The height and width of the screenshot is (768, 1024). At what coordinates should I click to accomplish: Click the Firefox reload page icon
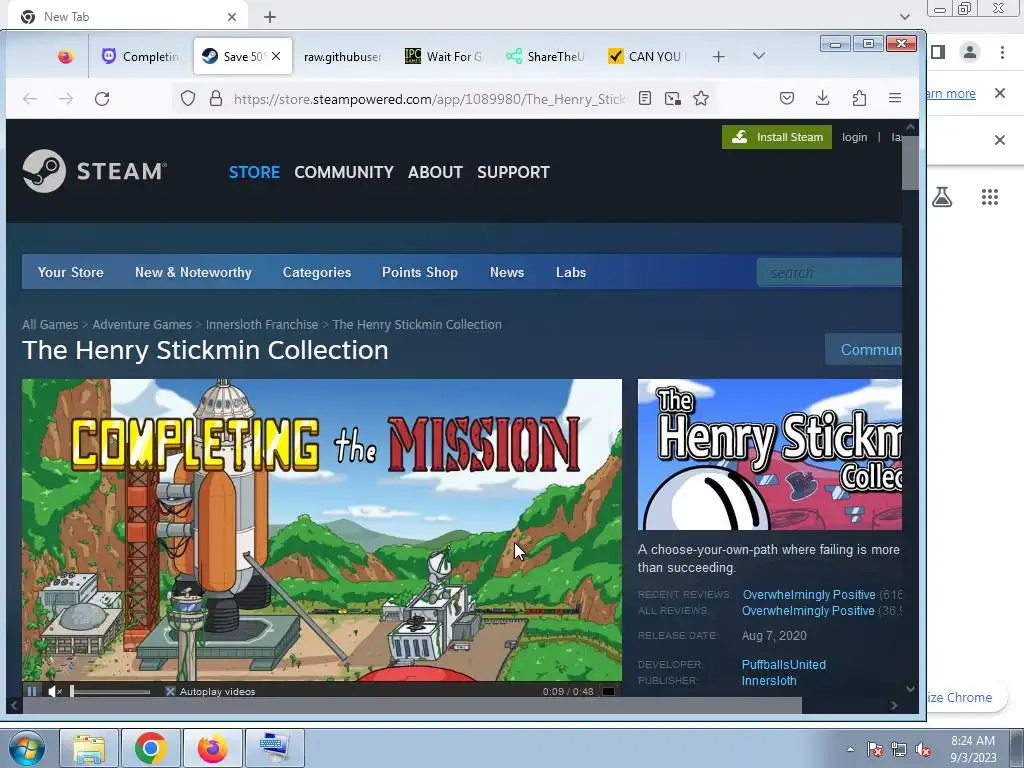pos(102,99)
